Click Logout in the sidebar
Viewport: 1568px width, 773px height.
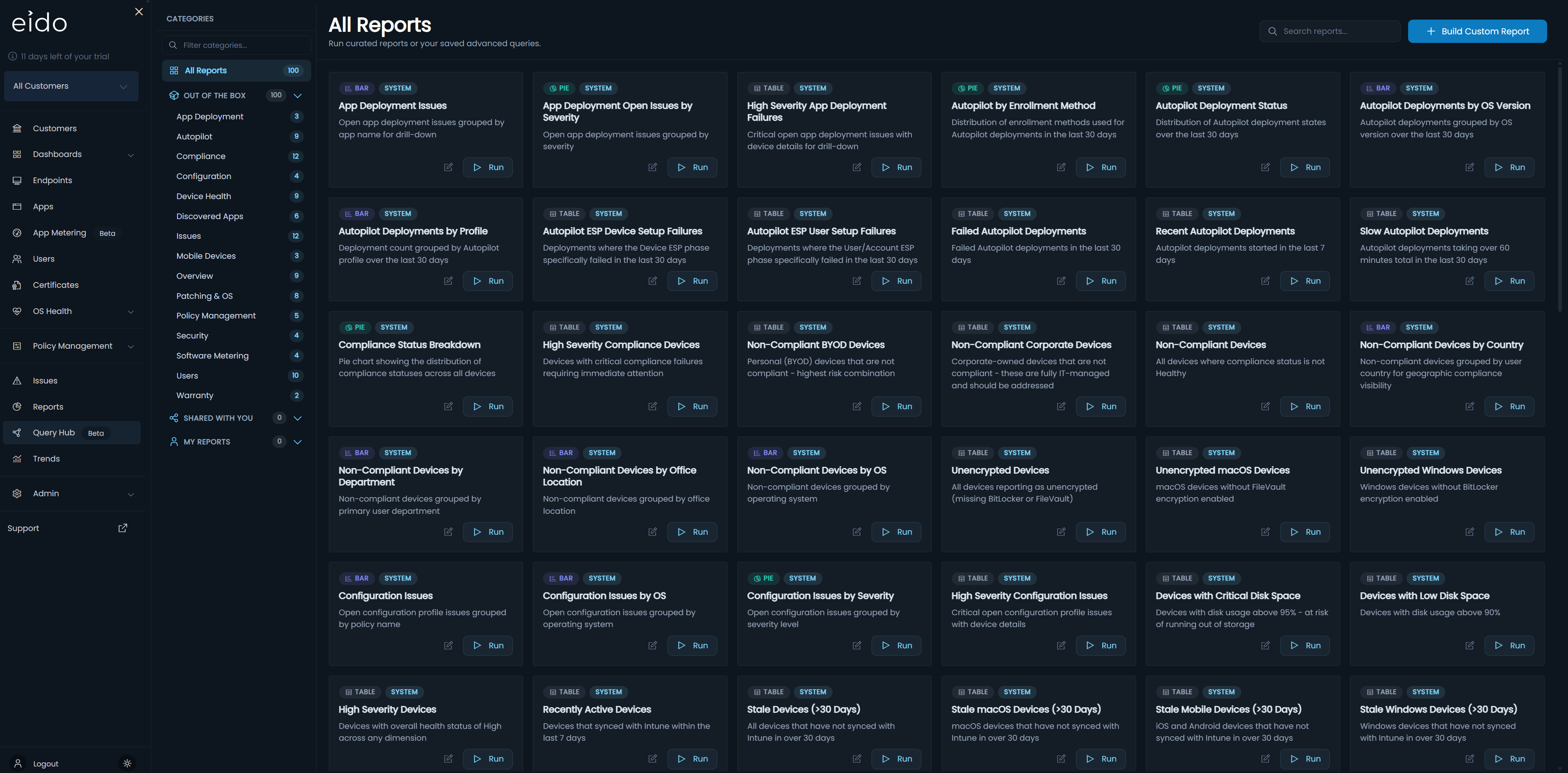(x=46, y=764)
